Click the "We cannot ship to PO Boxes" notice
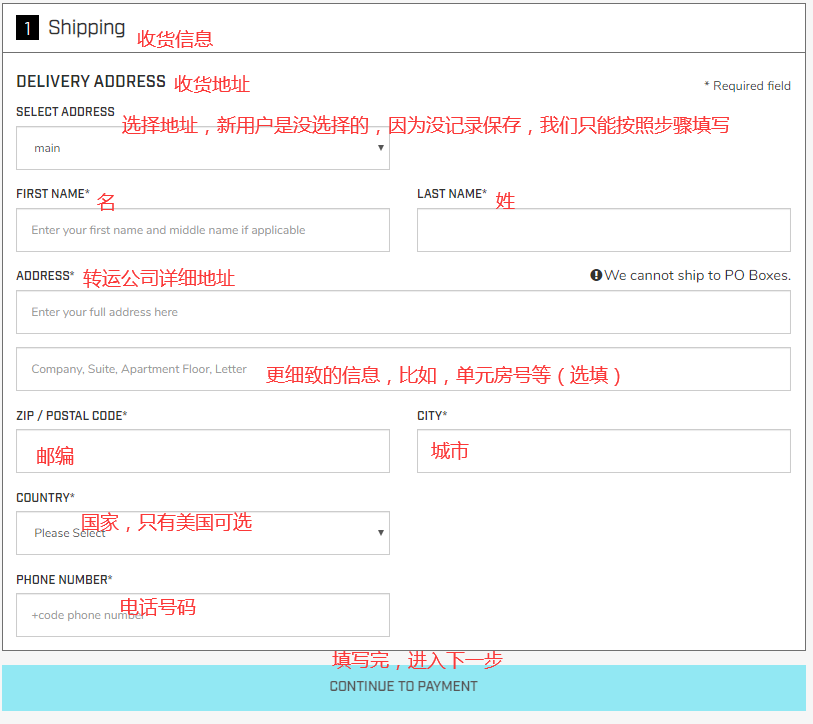Viewport: 813px width, 724px height. pyautogui.click(x=697, y=275)
